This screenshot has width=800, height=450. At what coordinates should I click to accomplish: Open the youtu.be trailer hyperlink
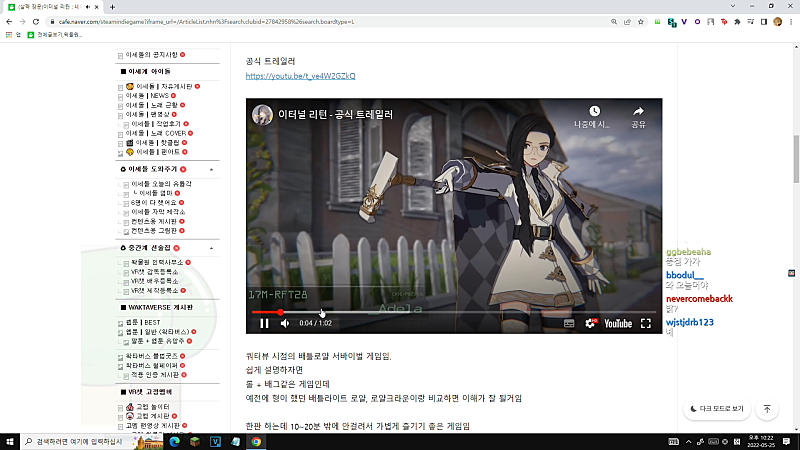pos(301,76)
